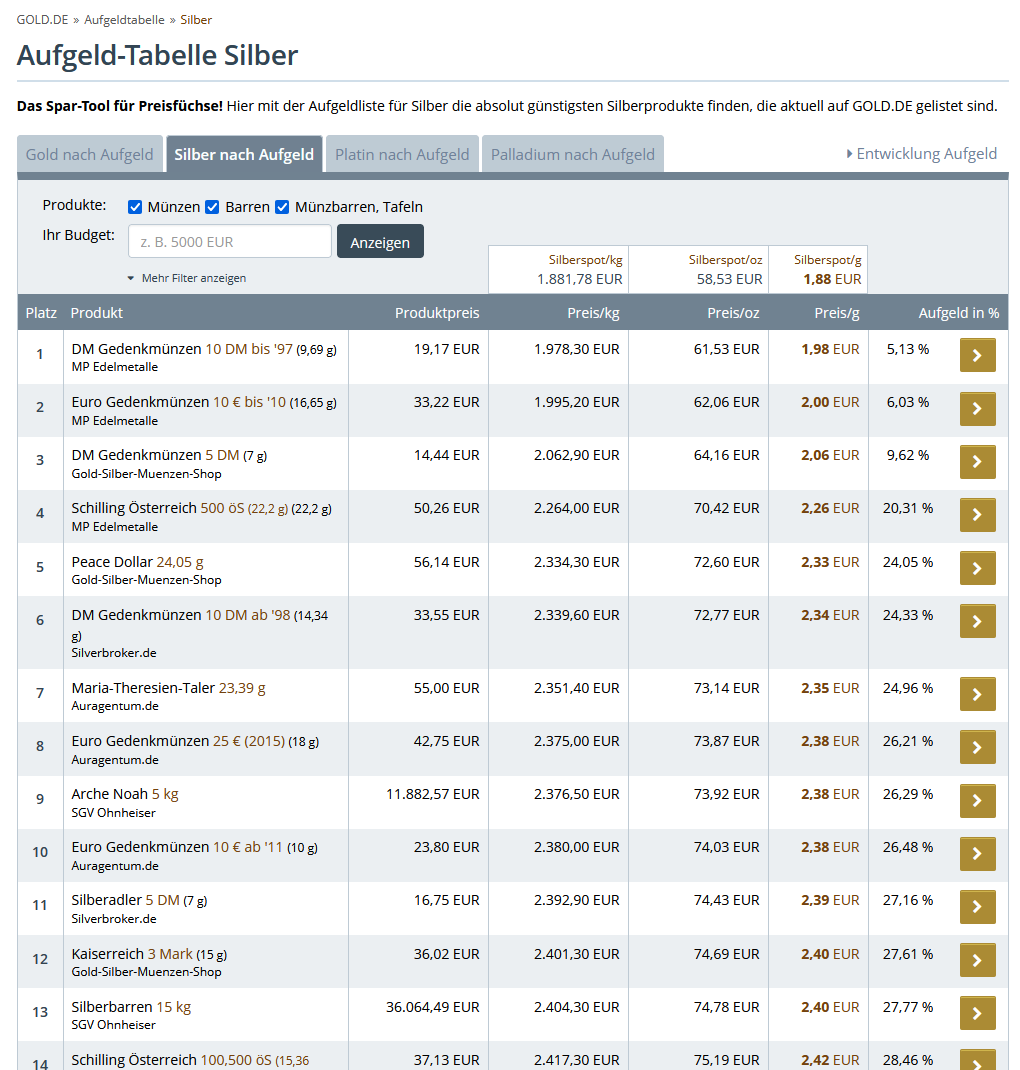Open DM Gedenkmünzen 5 DM product

(x=169, y=455)
